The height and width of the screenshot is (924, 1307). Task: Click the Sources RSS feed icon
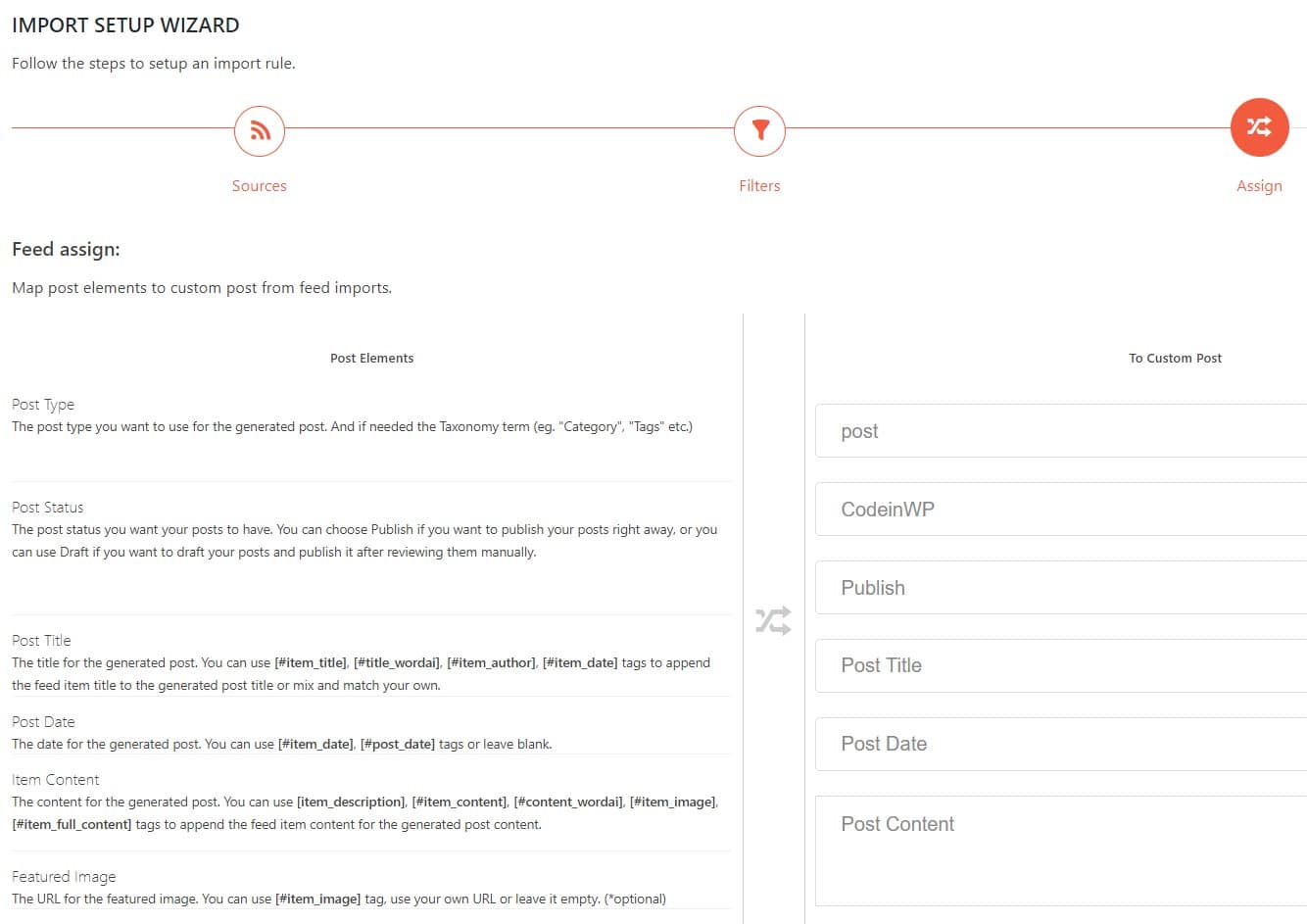click(x=260, y=131)
